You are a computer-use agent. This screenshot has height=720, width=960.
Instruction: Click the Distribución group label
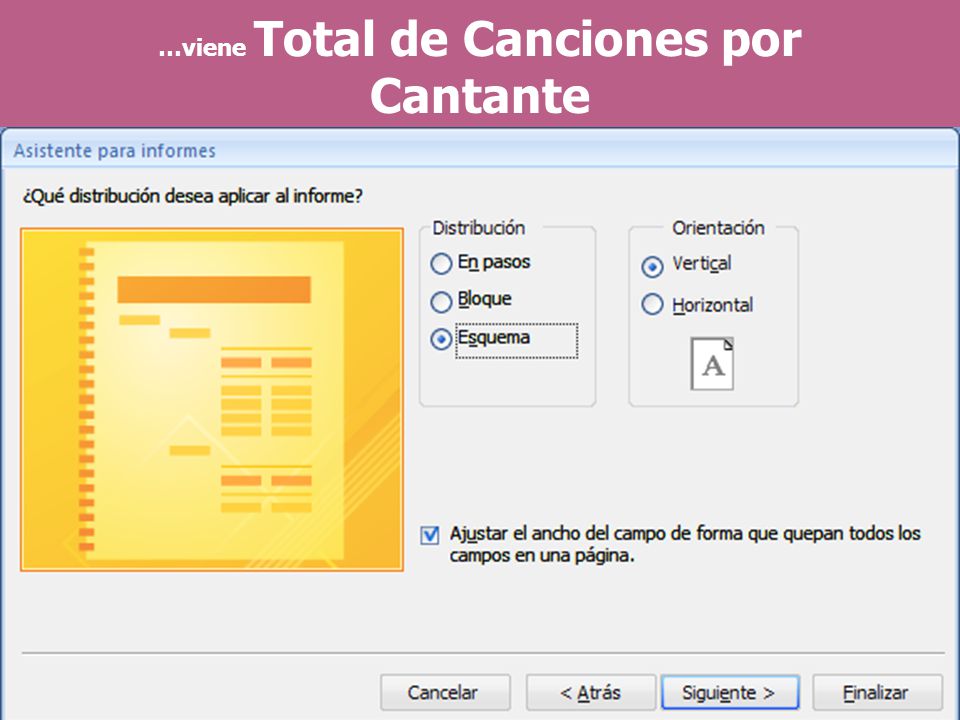pos(479,228)
